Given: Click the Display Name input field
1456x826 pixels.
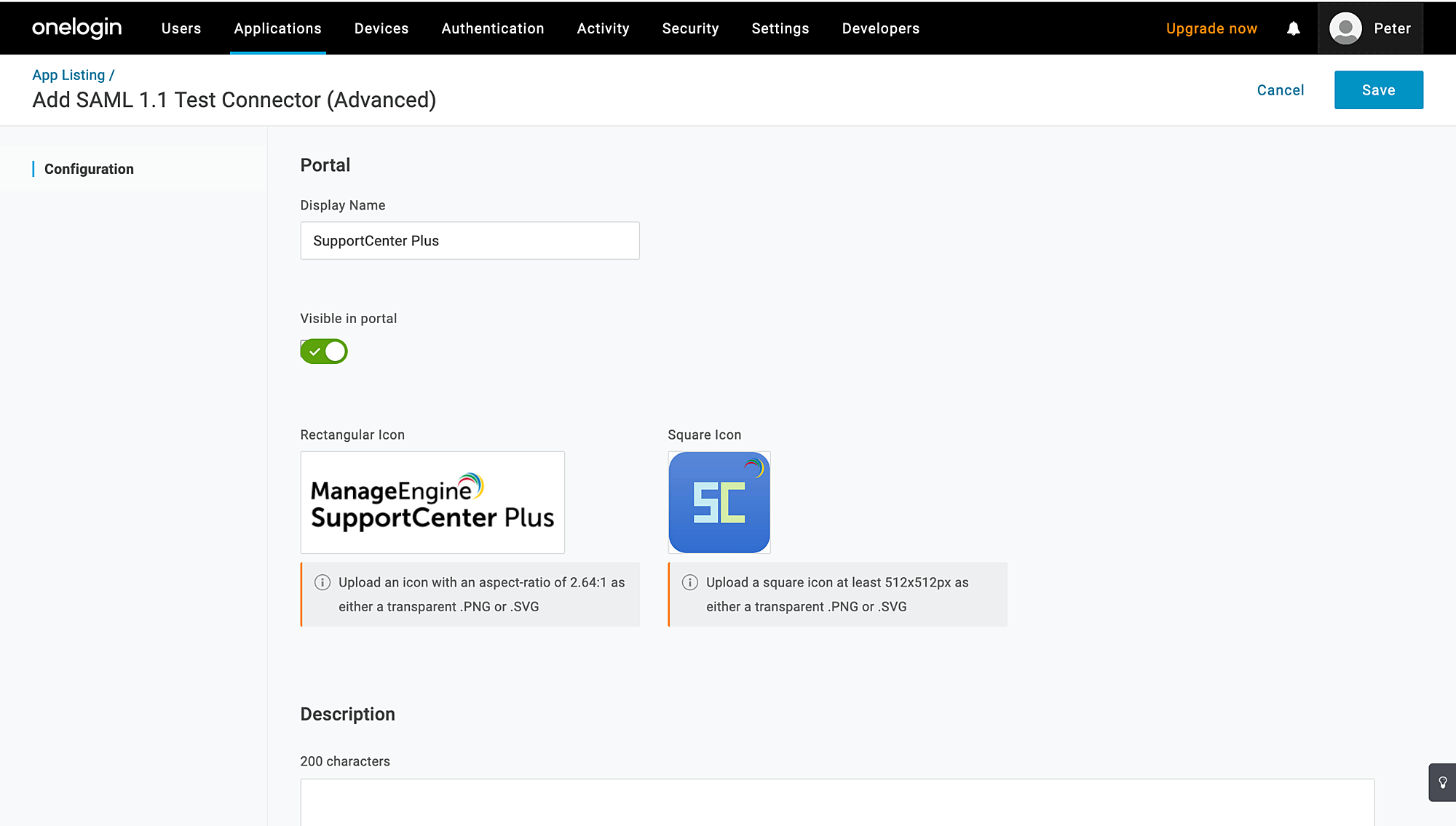Looking at the screenshot, I should click(x=470, y=241).
